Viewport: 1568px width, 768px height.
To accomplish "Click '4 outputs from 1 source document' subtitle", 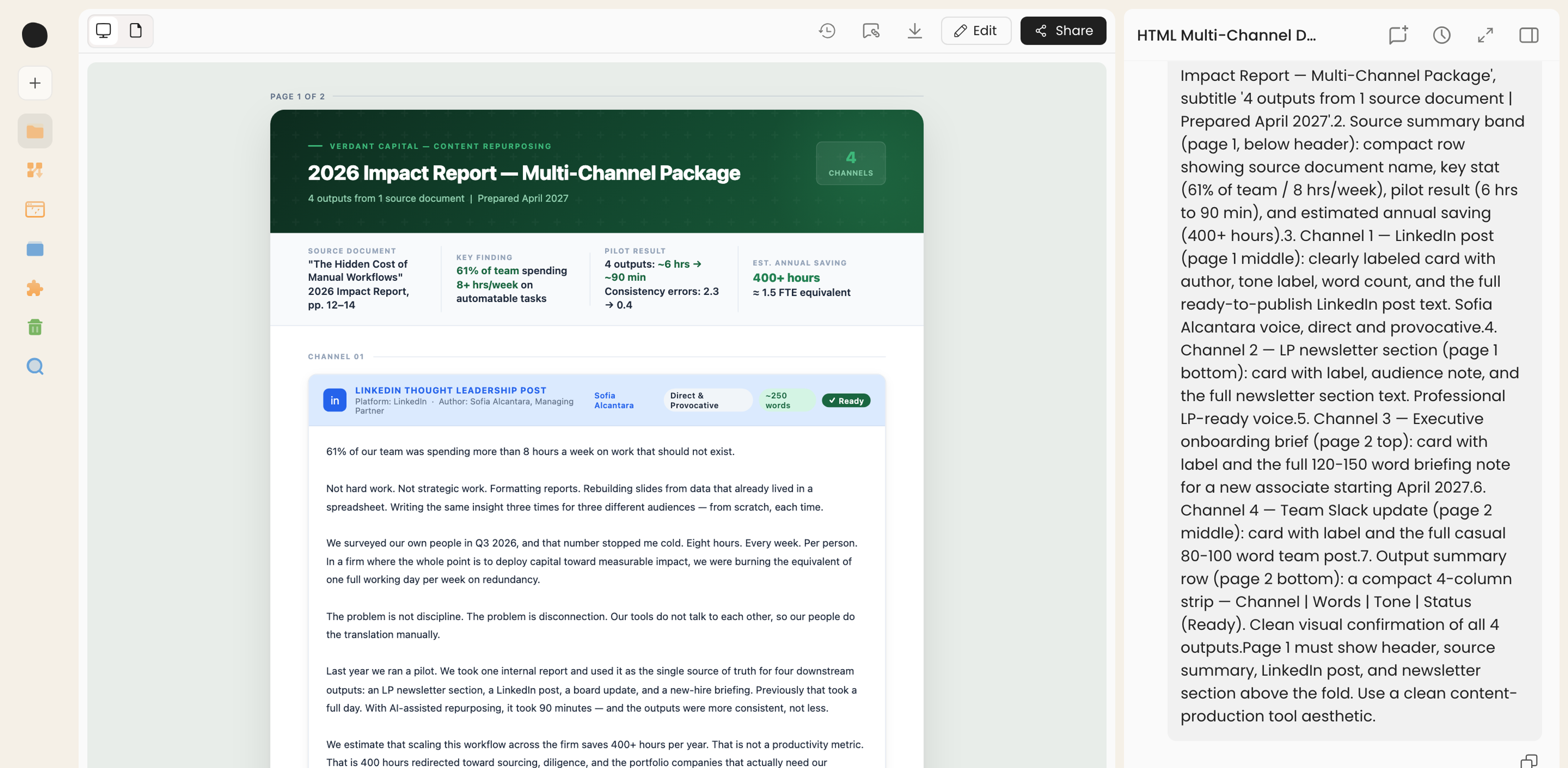I will point(385,198).
